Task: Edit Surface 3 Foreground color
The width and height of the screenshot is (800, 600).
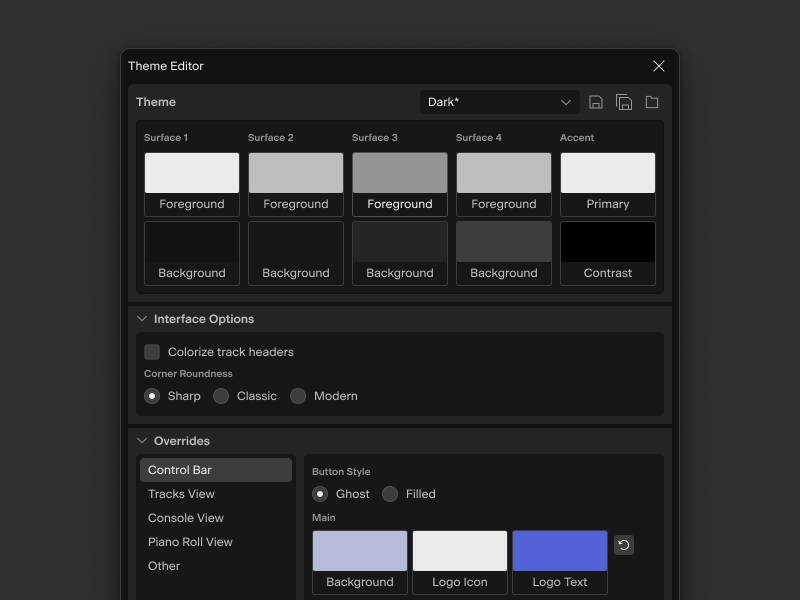Action: click(x=400, y=184)
